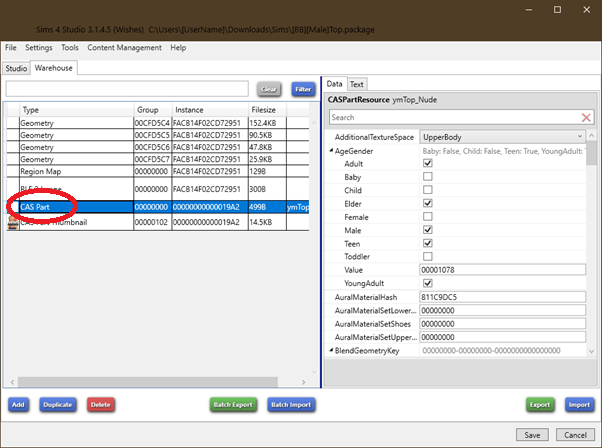602x448 pixels.
Task: Uncheck the Male checkbox
Action: pyautogui.click(x=427, y=230)
